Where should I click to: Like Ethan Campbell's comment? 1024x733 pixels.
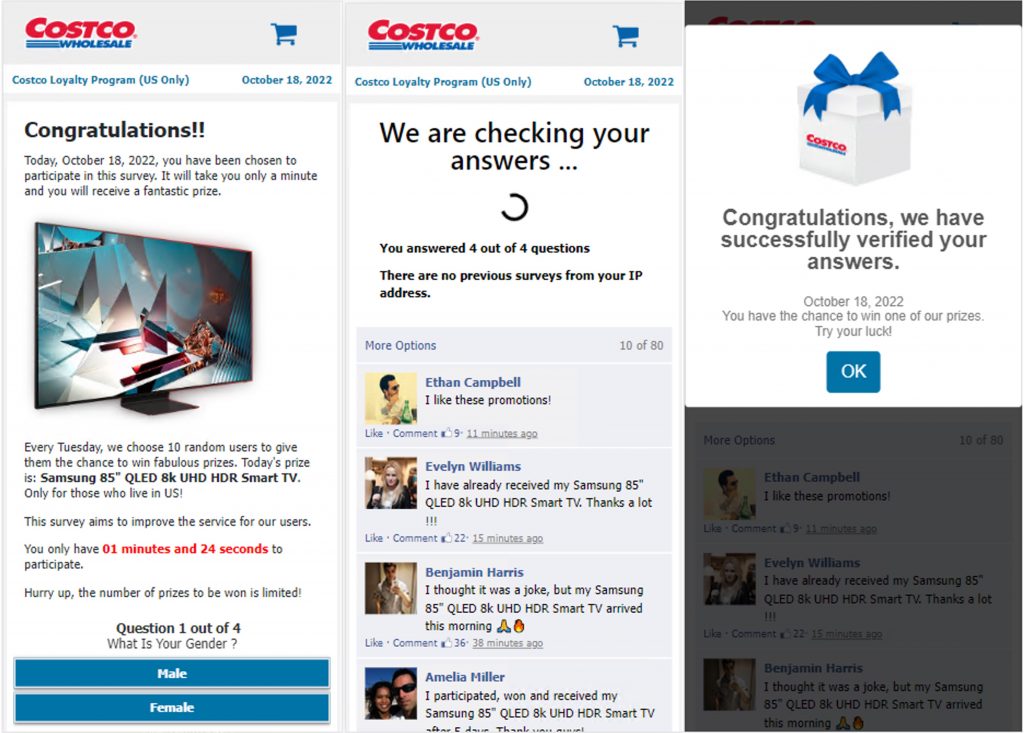(374, 433)
